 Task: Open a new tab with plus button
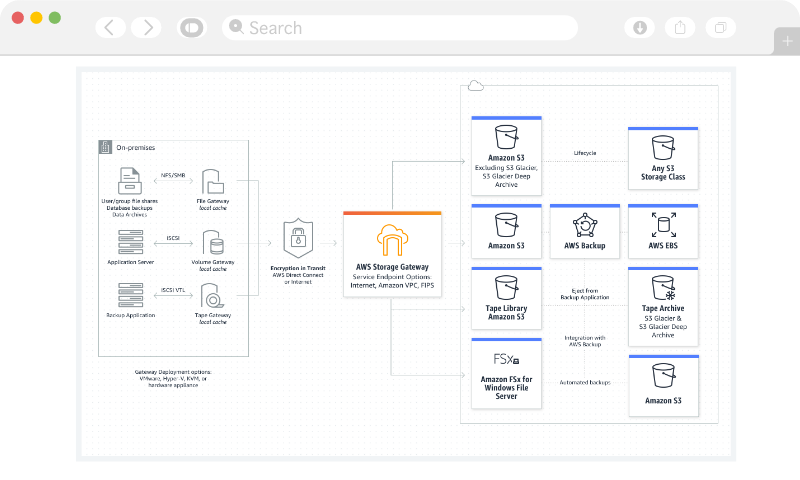pos(787,41)
